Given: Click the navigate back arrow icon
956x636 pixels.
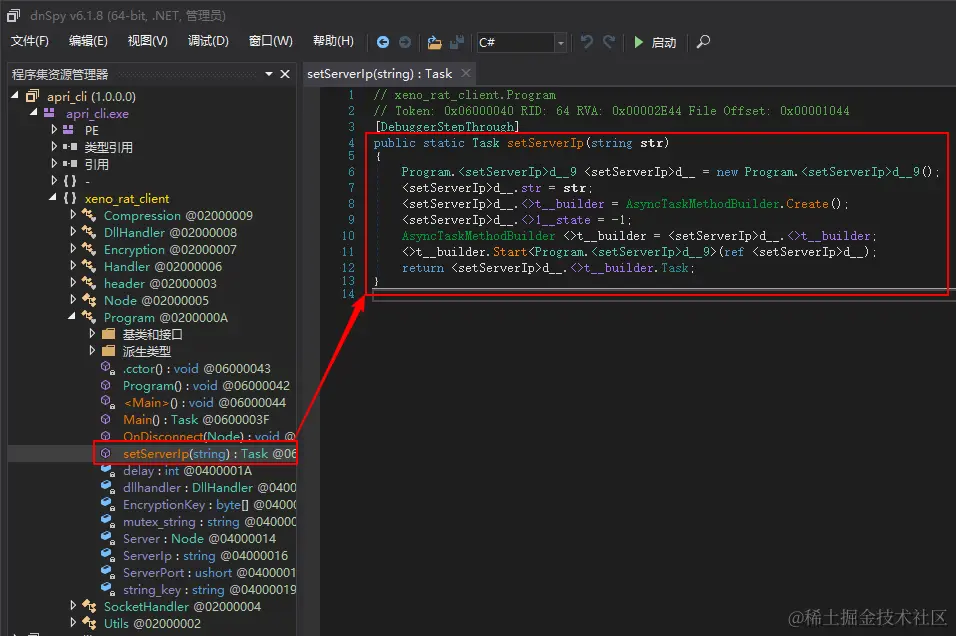Looking at the screenshot, I should pyautogui.click(x=383, y=42).
